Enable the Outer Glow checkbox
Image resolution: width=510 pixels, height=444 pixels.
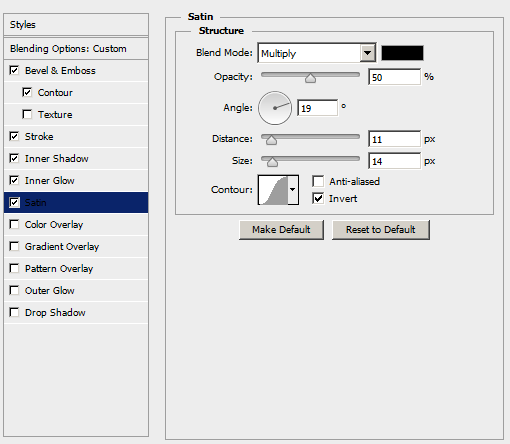click(14, 290)
